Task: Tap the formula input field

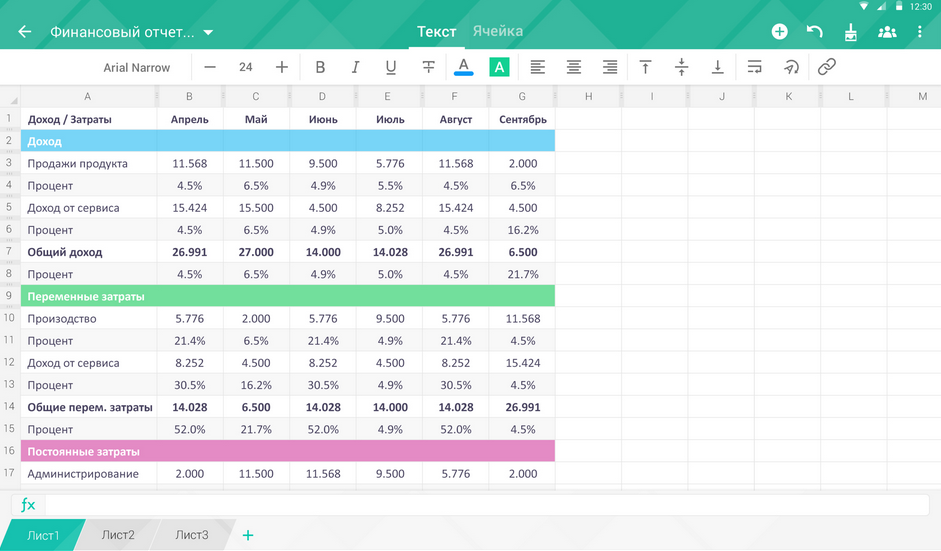Action: [x=487, y=505]
